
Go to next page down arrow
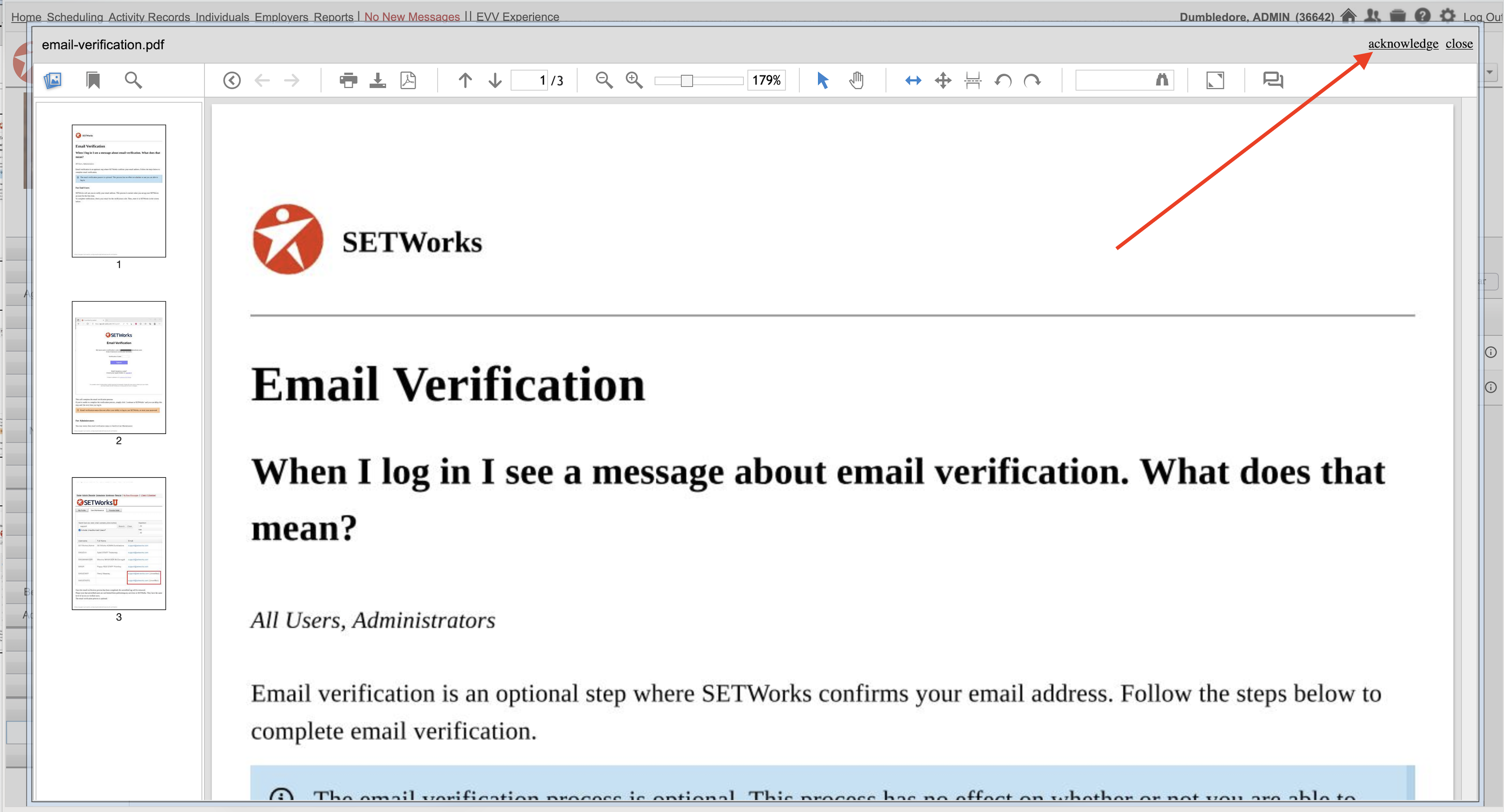495,80
